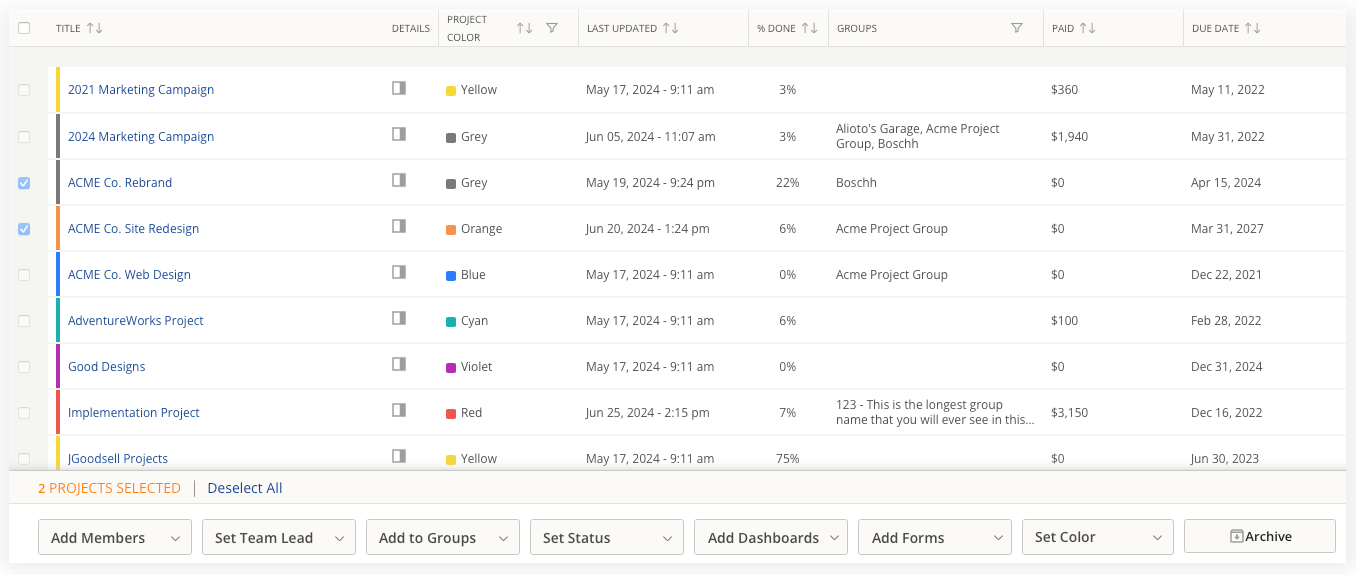Open details panel for Good Designs
1356x575 pixels.
pyautogui.click(x=399, y=364)
